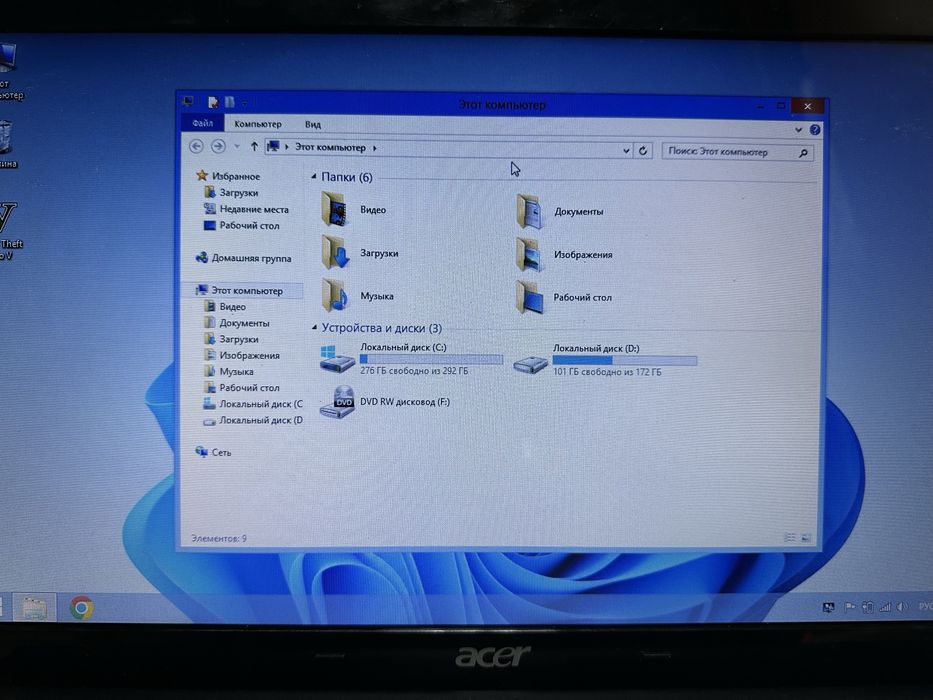Switch to details view icon in status bar
Screen dimensions: 933x700
pyautogui.click(x=790, y=538)
